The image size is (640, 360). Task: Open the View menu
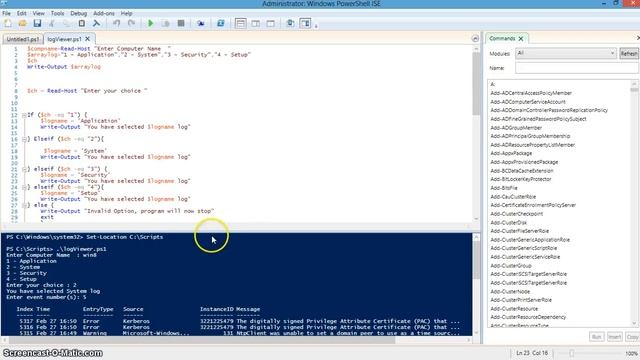38,13
